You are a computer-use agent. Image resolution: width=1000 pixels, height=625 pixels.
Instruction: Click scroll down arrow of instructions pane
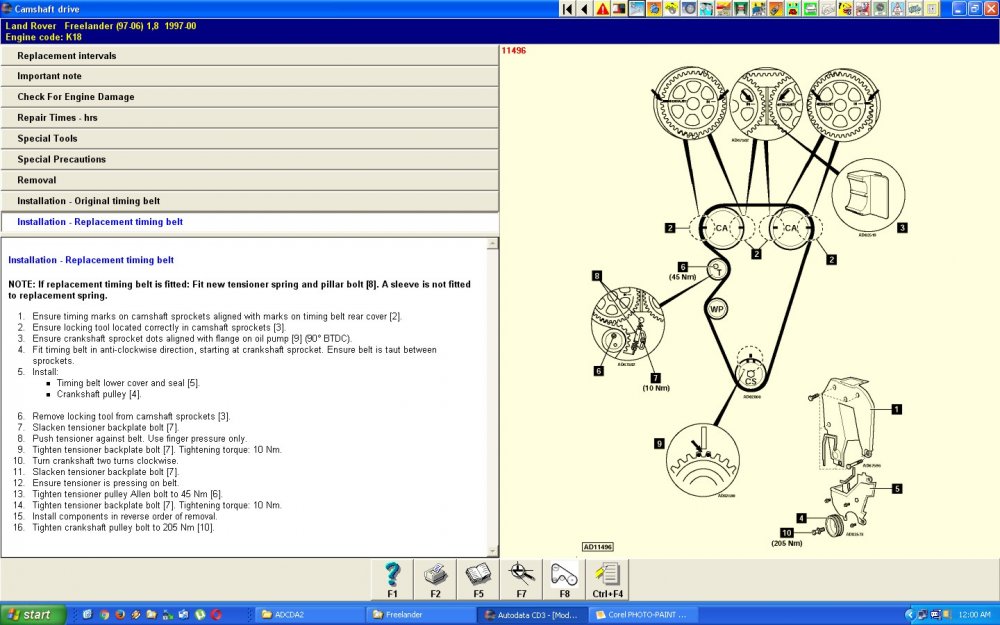(x=492, y=551)
